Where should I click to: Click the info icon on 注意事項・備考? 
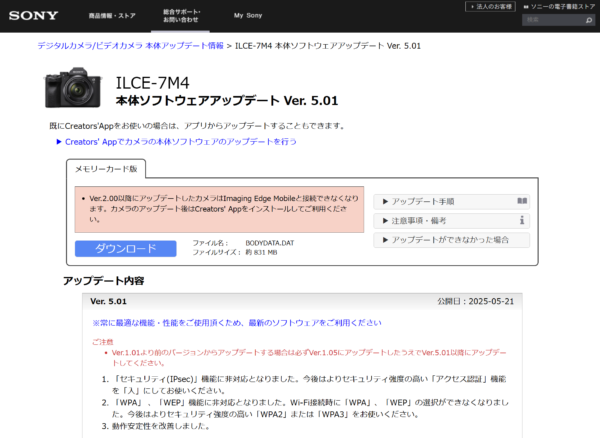[522, 220]
